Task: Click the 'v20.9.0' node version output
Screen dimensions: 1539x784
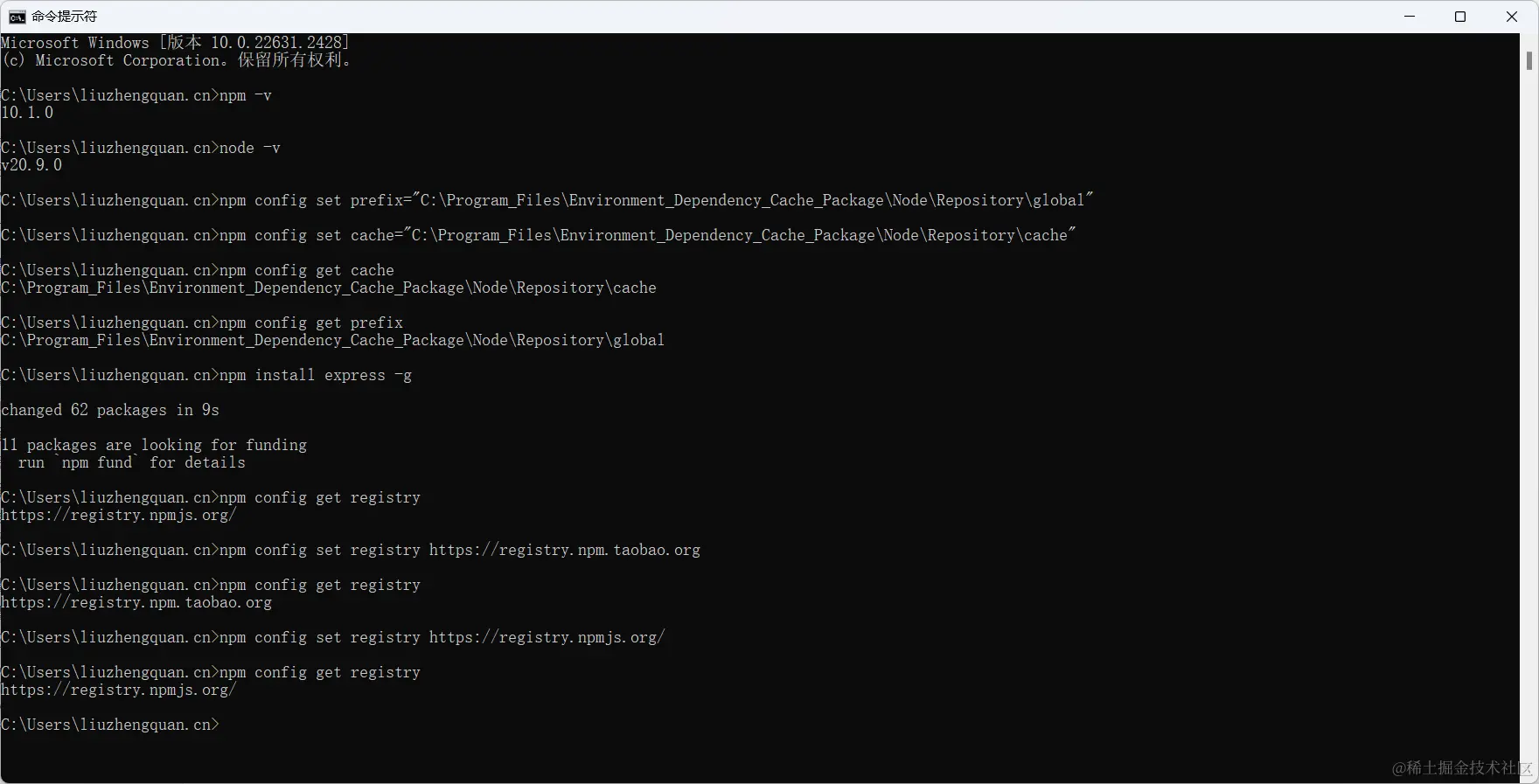Action: 31,165
